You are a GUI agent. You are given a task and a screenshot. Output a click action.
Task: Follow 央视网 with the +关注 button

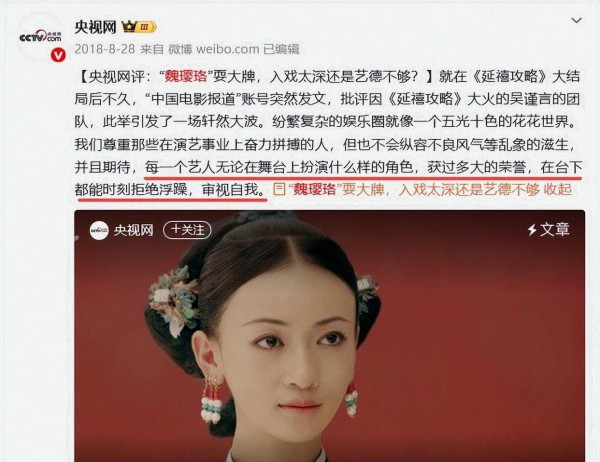coord(187,230)
